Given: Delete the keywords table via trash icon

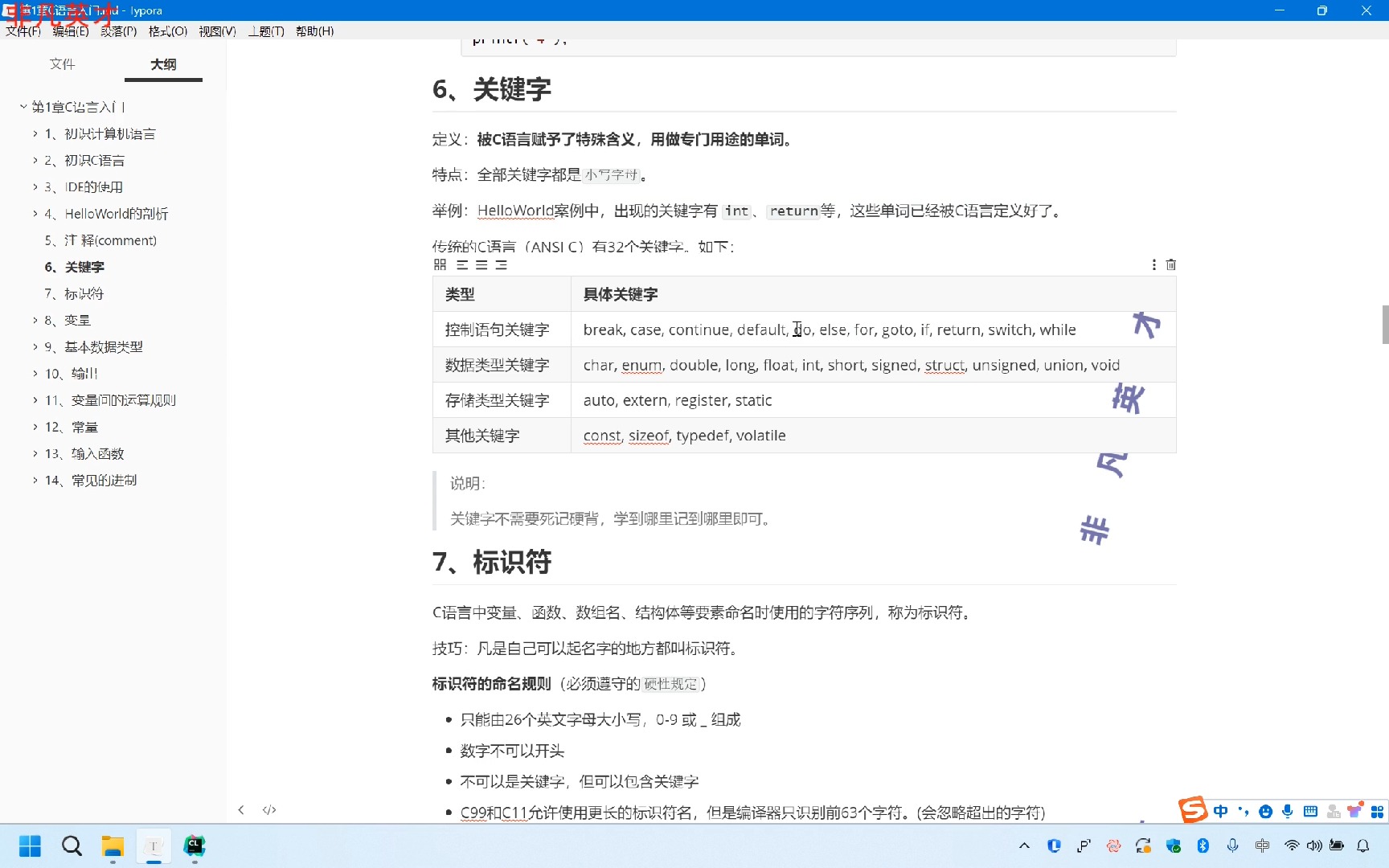Looking at the screenshot, I should point(1171,264).
